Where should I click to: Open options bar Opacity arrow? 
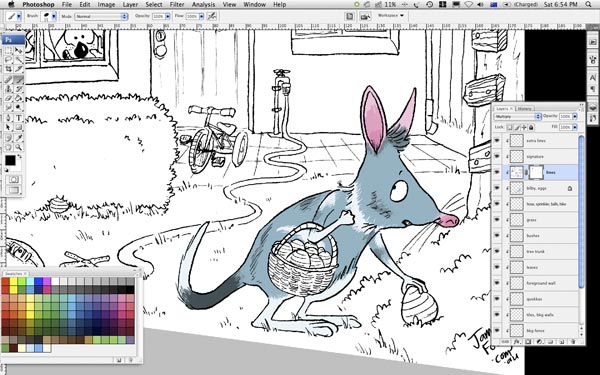pos(168,16)
